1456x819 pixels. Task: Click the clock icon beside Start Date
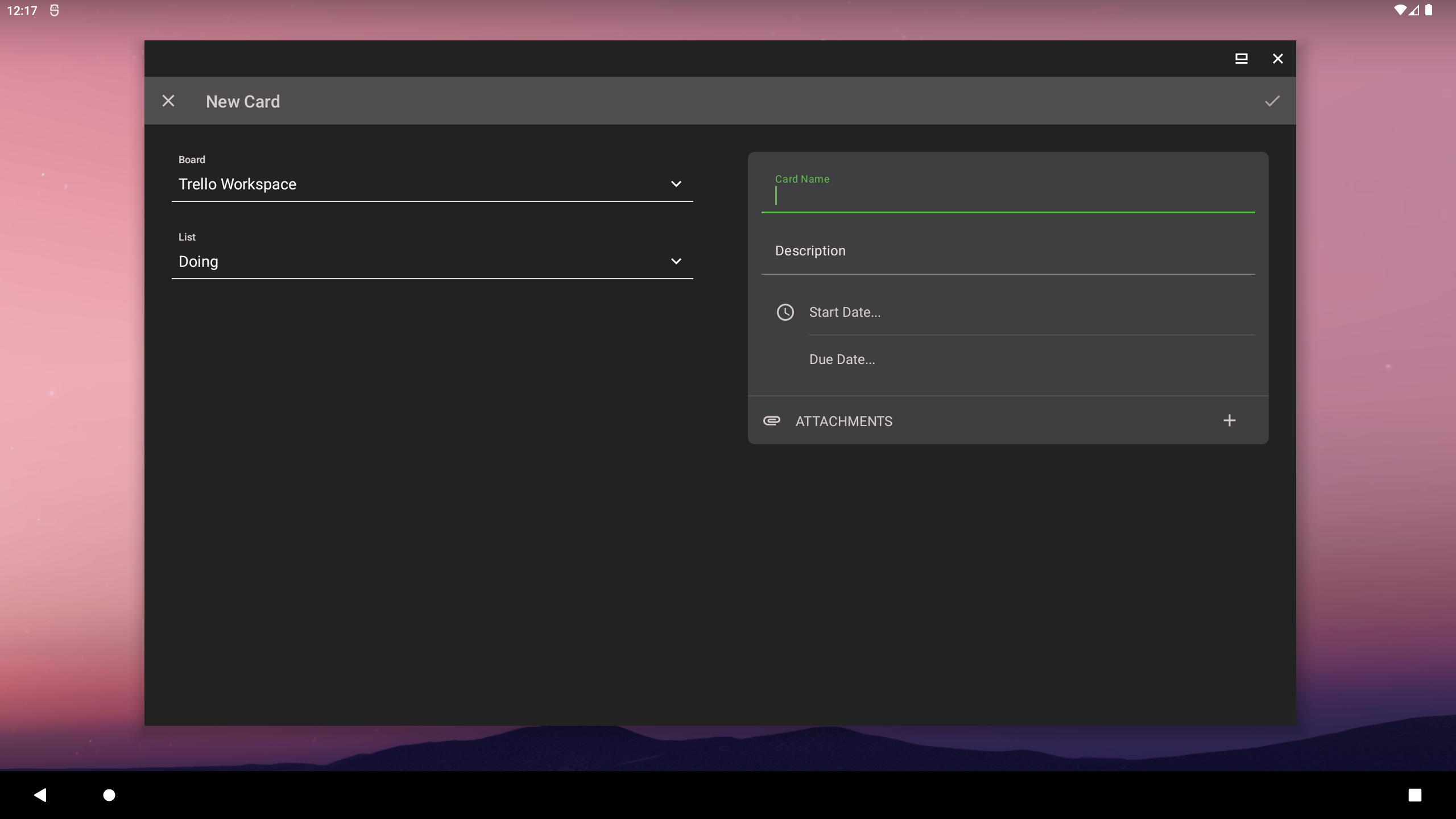785,312
